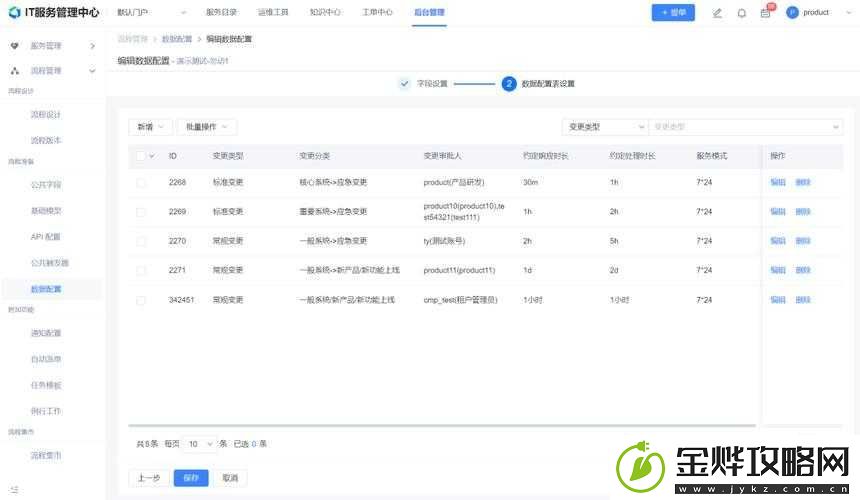Open the 新增 dropdown button
This screenshot has height=500, width=860.
150,127
